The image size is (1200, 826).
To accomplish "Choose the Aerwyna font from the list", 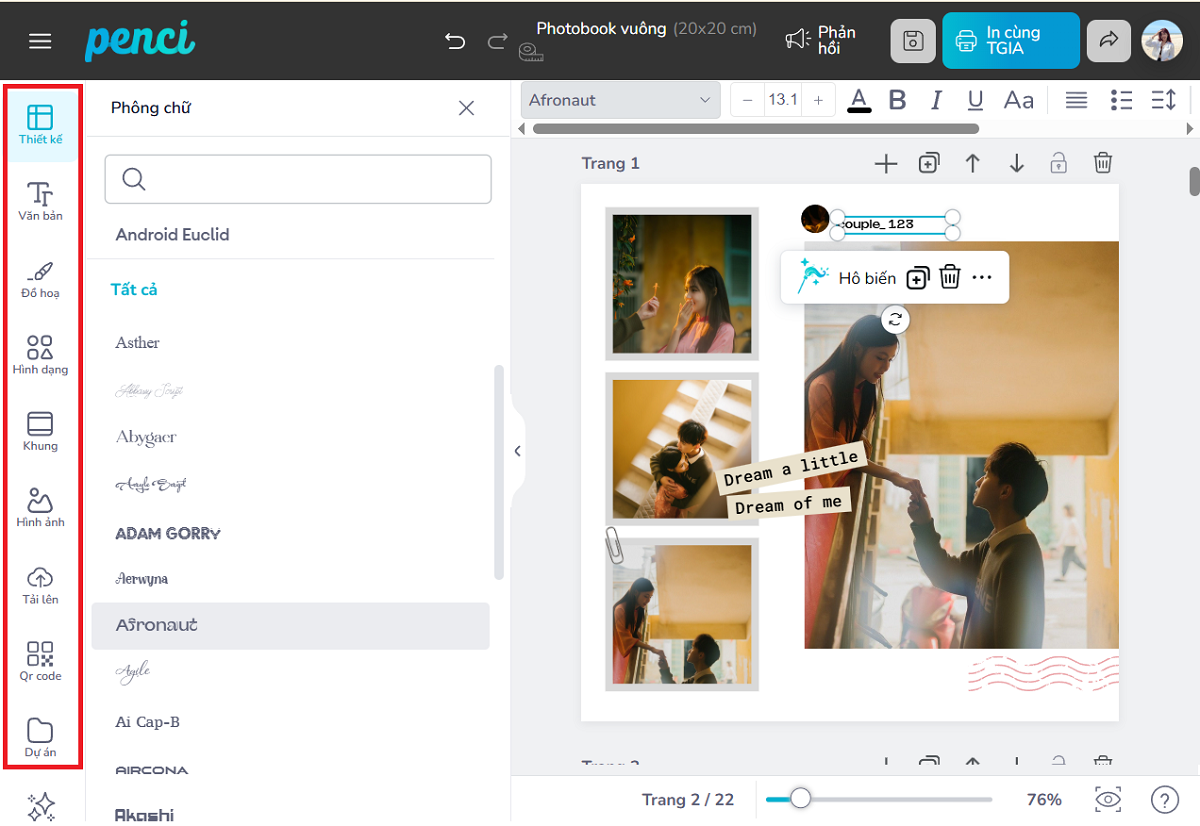I will (x=142, y=579).
